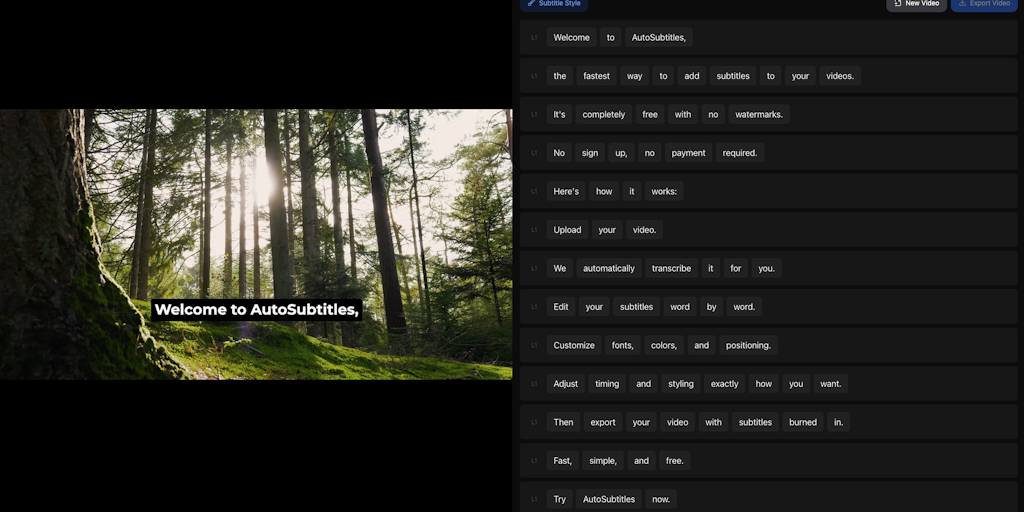Select the word "works:"
This screenshot has height=512, width=1024.
[x=664, y=191]
